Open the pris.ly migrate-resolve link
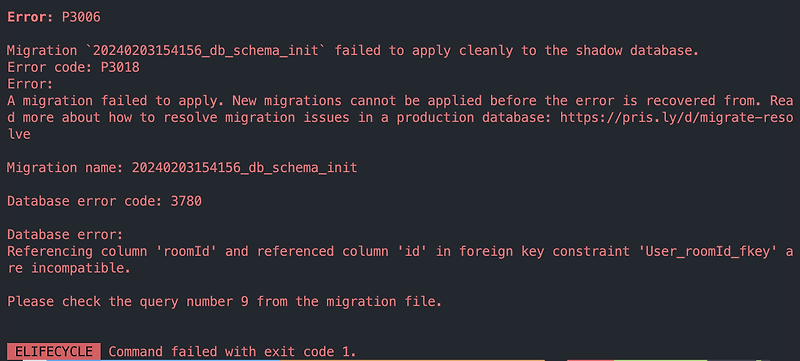The width and height of the screenshot is (800, 361). (677, 118)
